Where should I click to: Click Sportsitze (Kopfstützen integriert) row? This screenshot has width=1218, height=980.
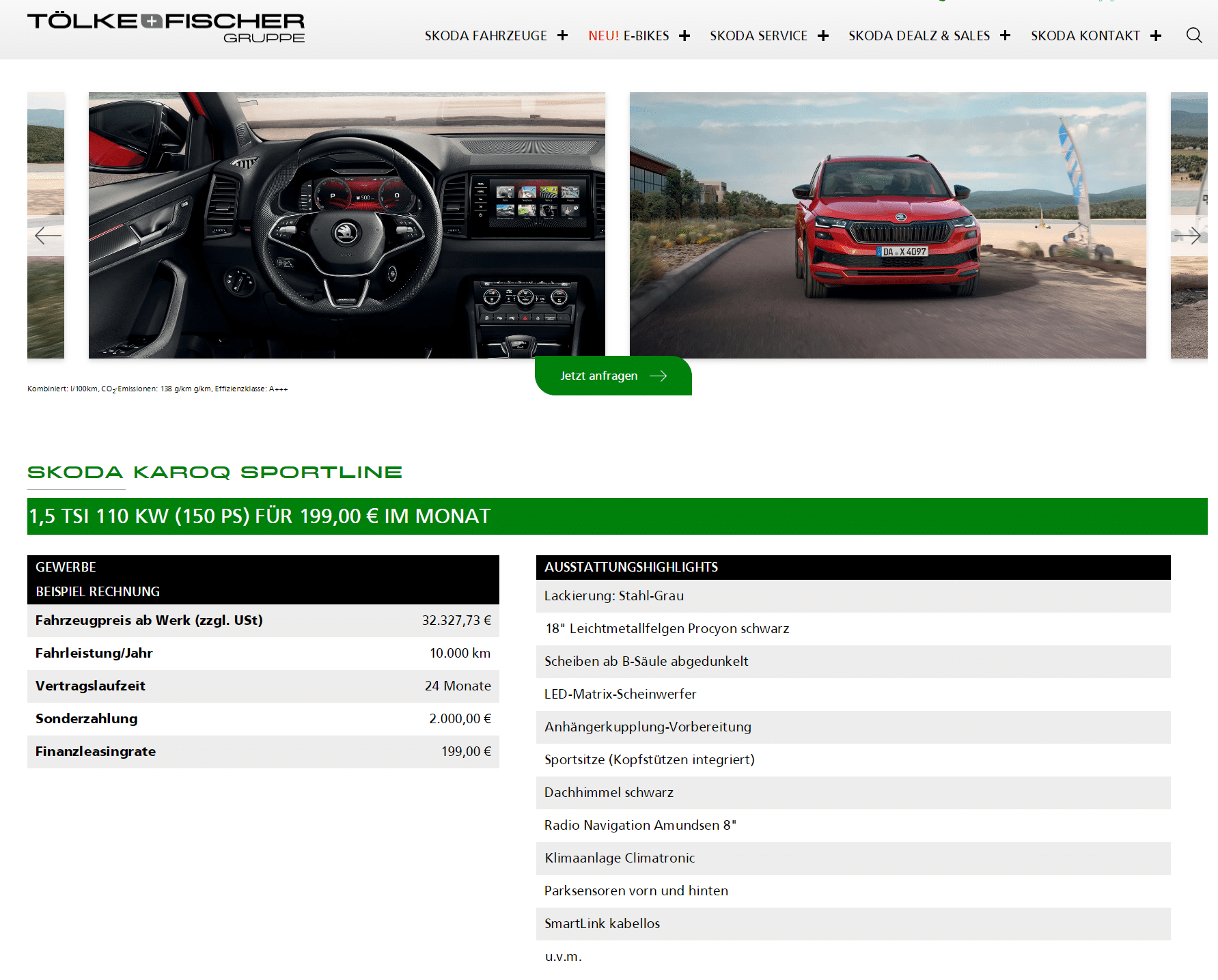pyautogui.click(x=853, y=760)
